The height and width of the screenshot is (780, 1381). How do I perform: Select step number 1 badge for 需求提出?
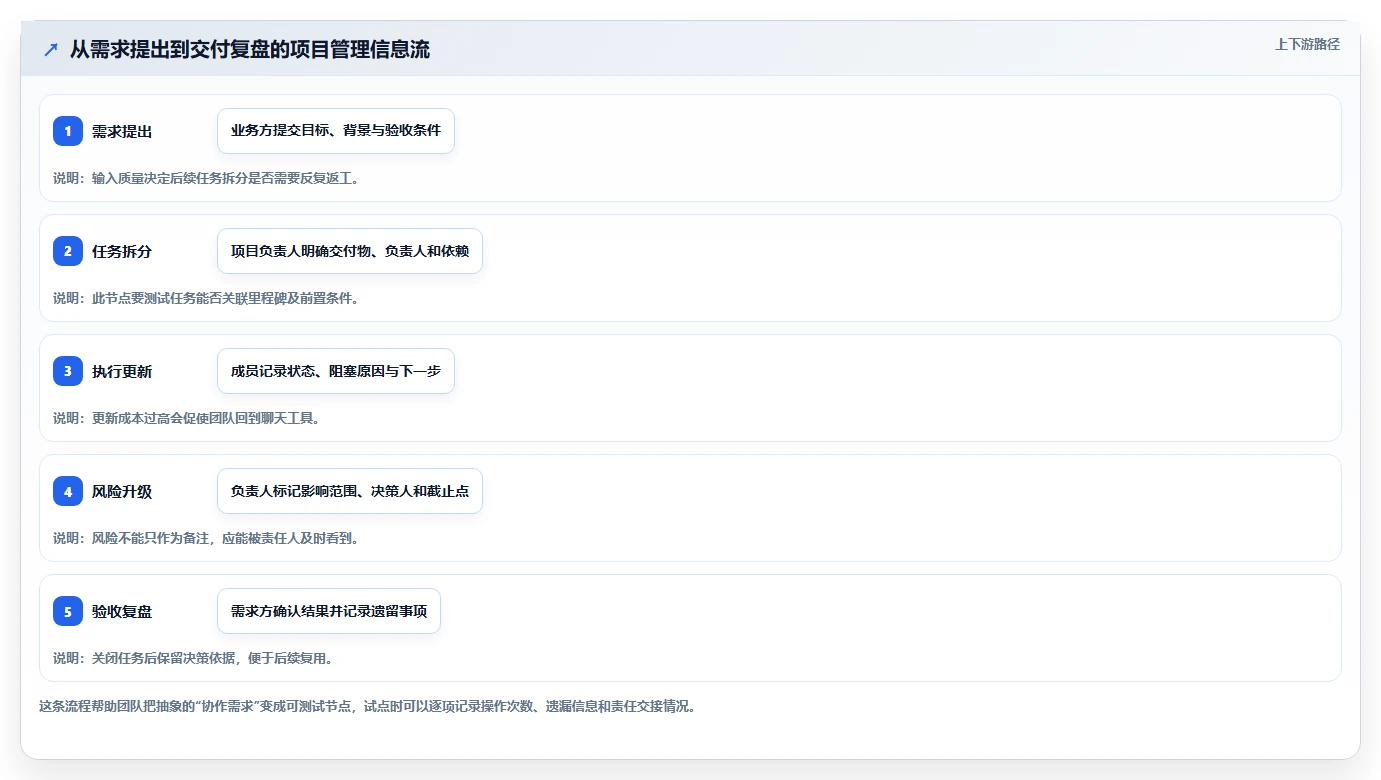(x=68, y=131)
